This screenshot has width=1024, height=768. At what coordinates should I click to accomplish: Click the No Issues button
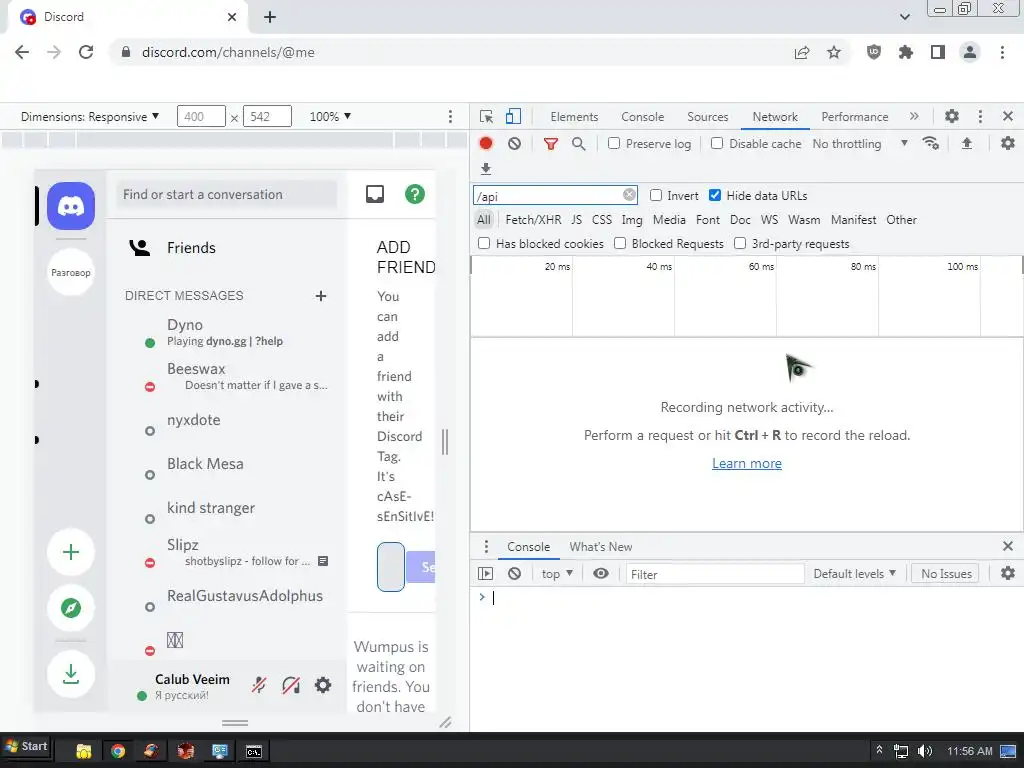(x=946, y=574)
